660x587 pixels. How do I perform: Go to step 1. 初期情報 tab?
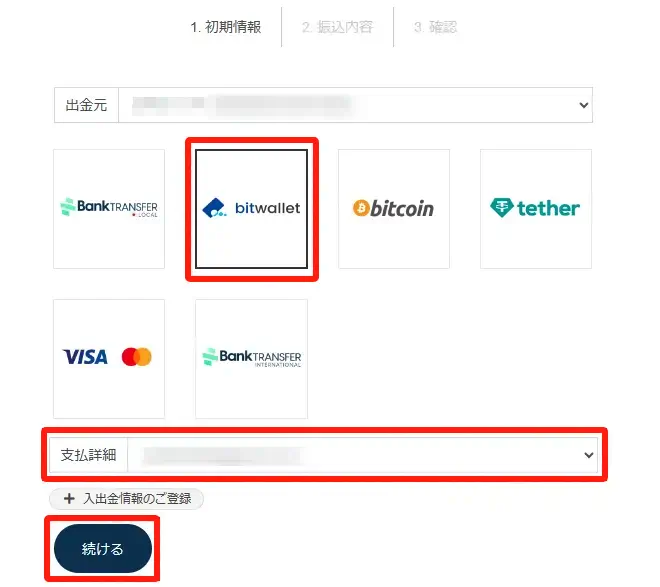click(226, 27)
